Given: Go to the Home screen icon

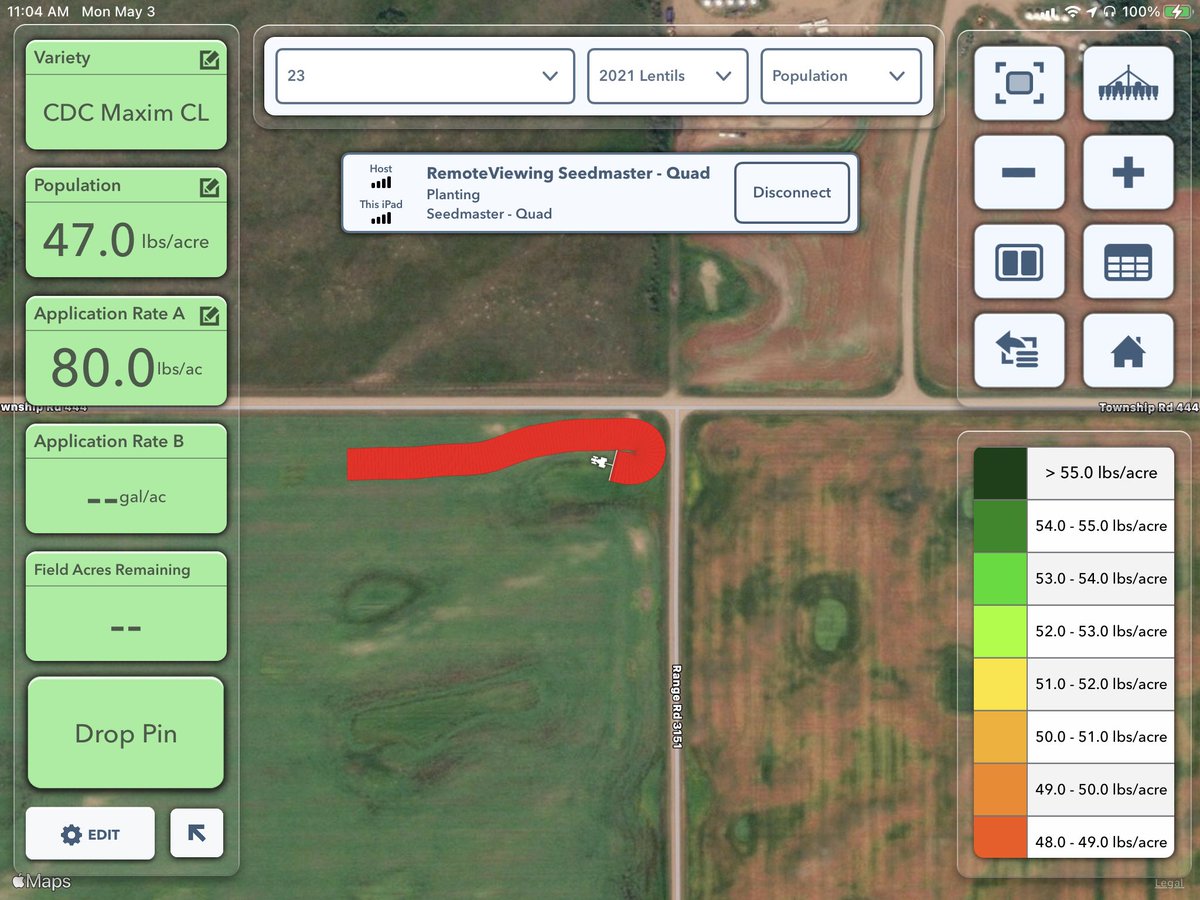Looking at the screenshot, I should click(x=1128, y=351).
